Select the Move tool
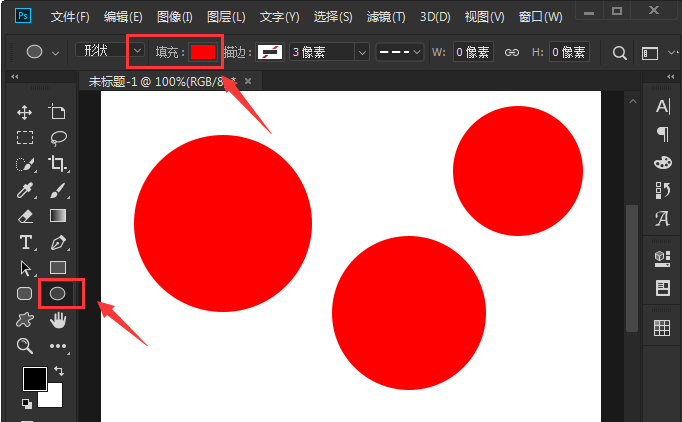This screenshot has height=422, width=682. (x=26, y=112)
